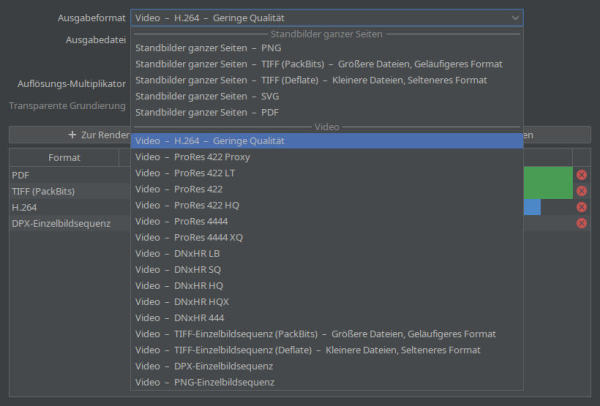Sort by the Format column header

[64, 158]
